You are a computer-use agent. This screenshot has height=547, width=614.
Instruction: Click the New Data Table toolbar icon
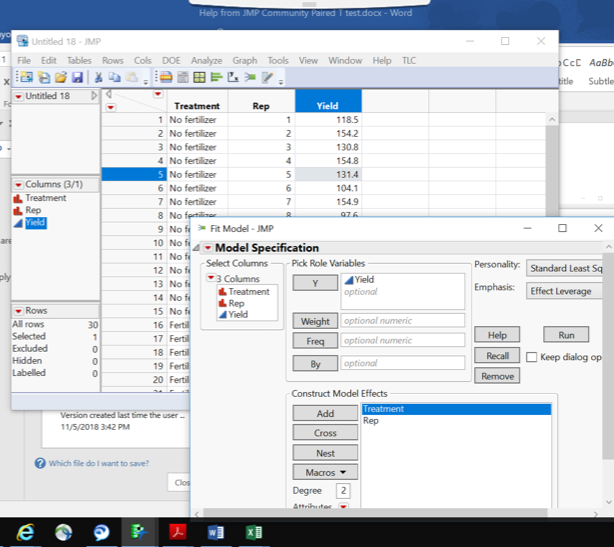(27, 77)
